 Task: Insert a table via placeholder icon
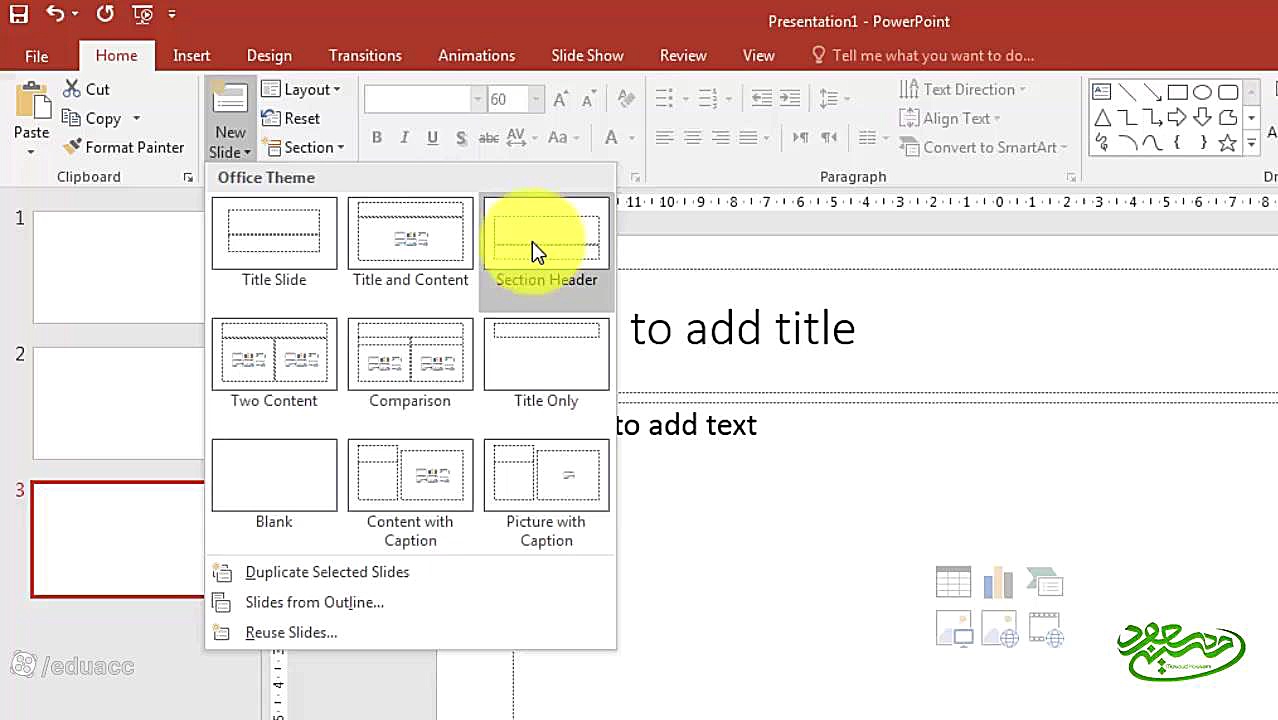pos(953,582)
